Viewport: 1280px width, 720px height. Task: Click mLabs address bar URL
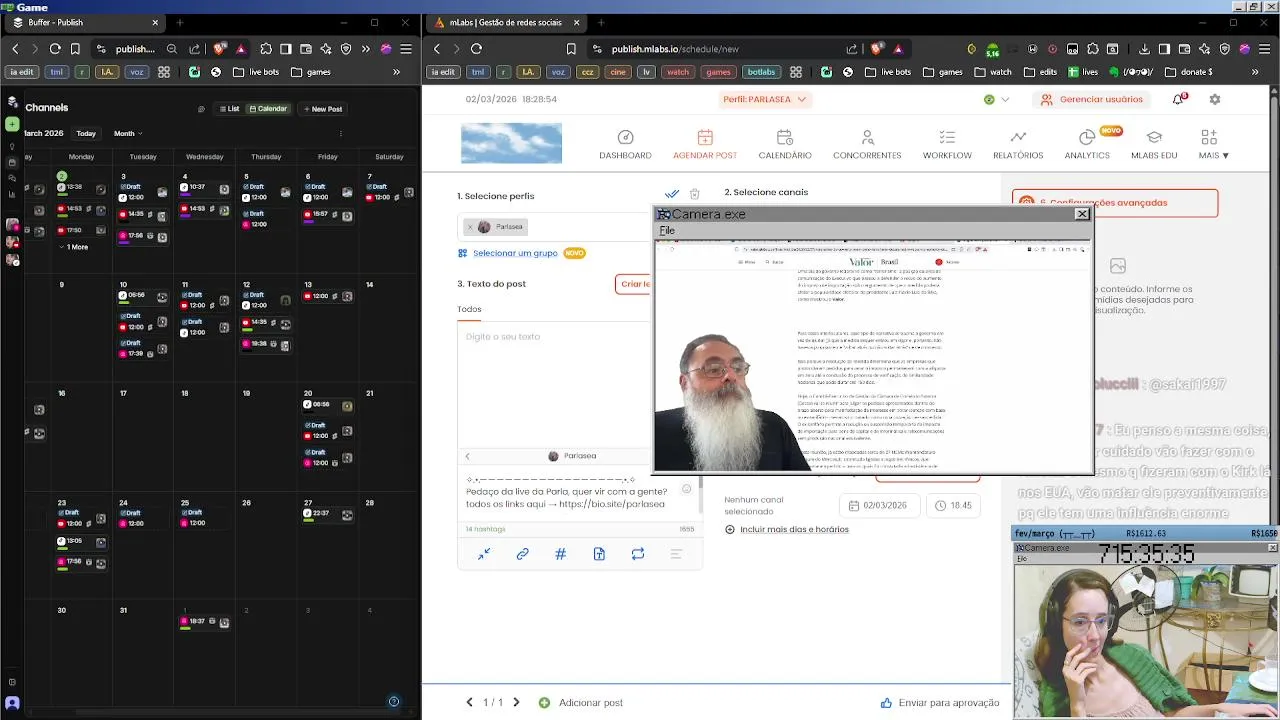(675, 49)
